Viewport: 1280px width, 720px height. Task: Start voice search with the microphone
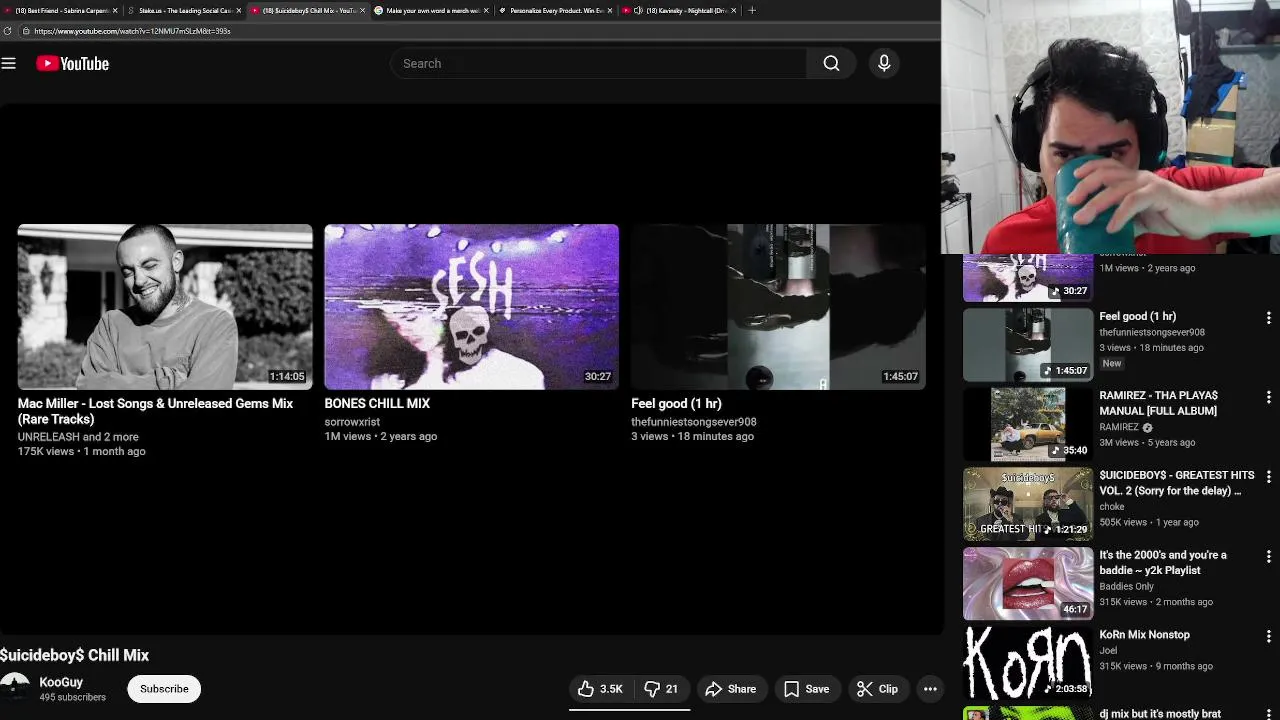click(x=884, y=63)
